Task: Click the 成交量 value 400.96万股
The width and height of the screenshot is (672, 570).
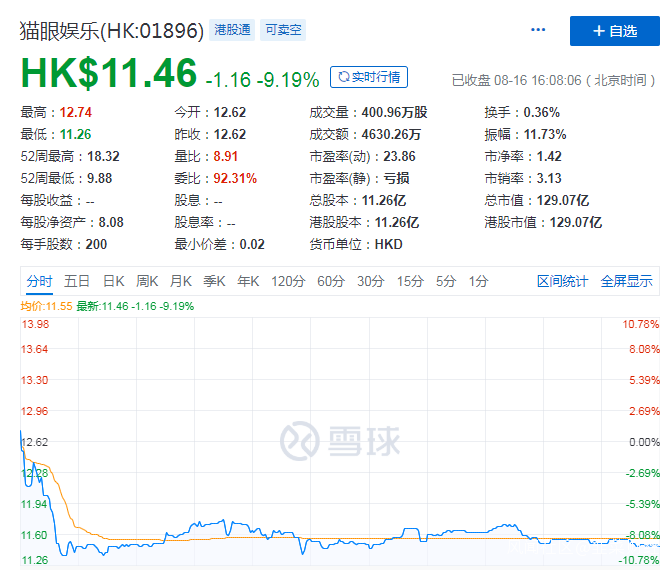Action: [394, 113]
